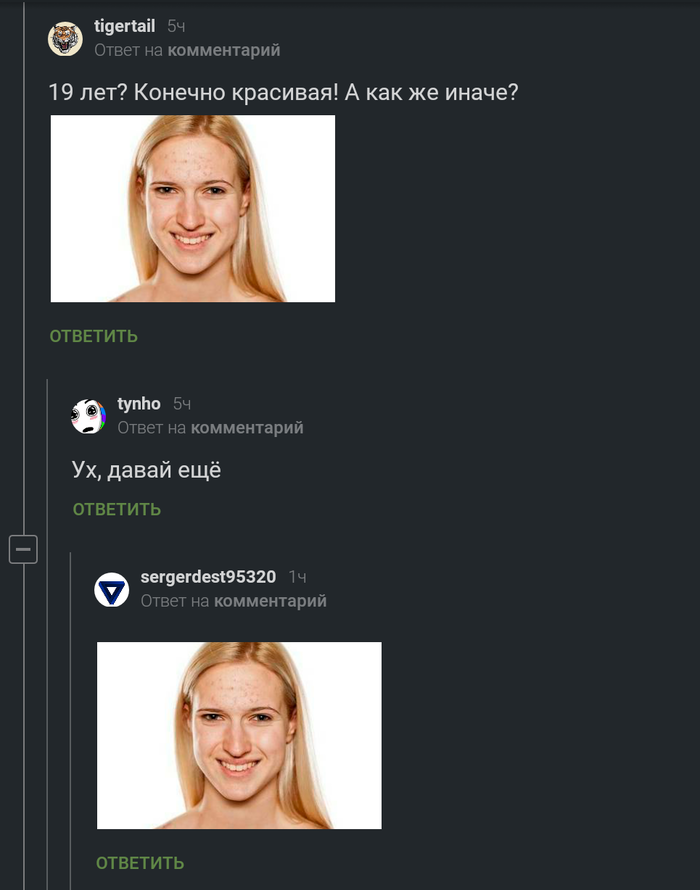Enlarge the image in tigertail's comment
700x890 pixels.
[192, 208]
